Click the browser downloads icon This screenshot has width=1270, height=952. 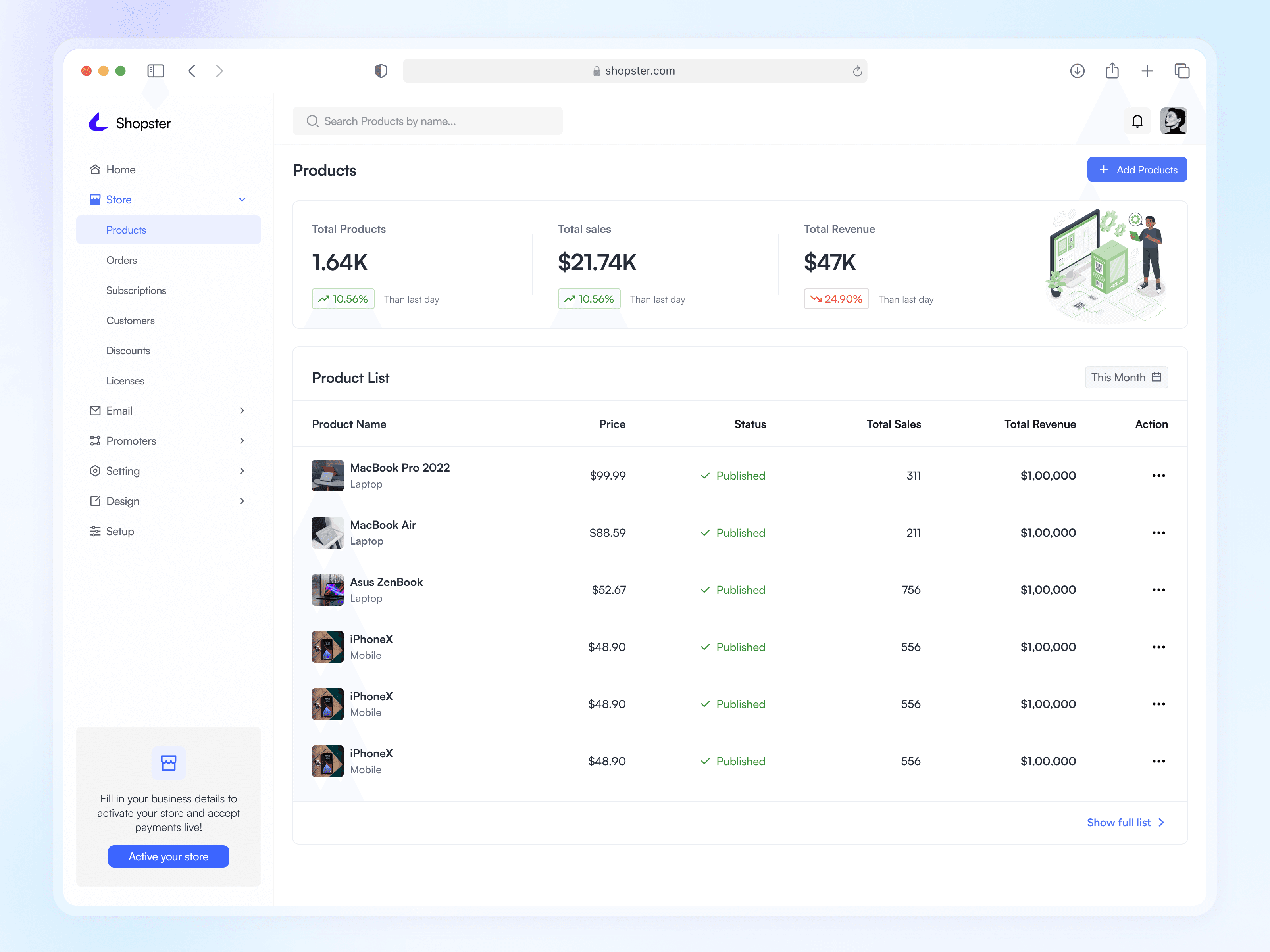point(1077,71)
